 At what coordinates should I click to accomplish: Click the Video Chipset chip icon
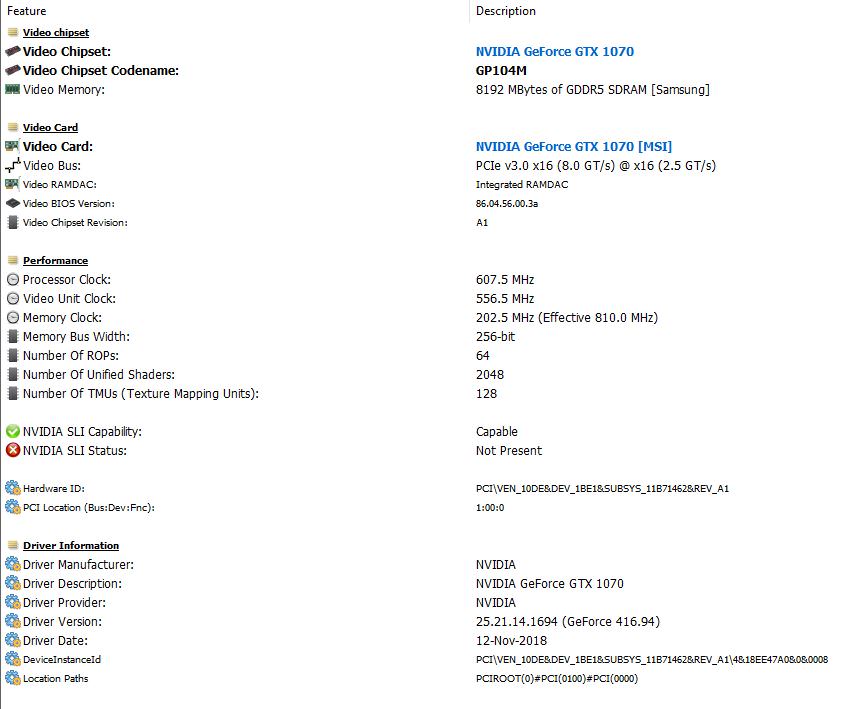coord(12,52)
